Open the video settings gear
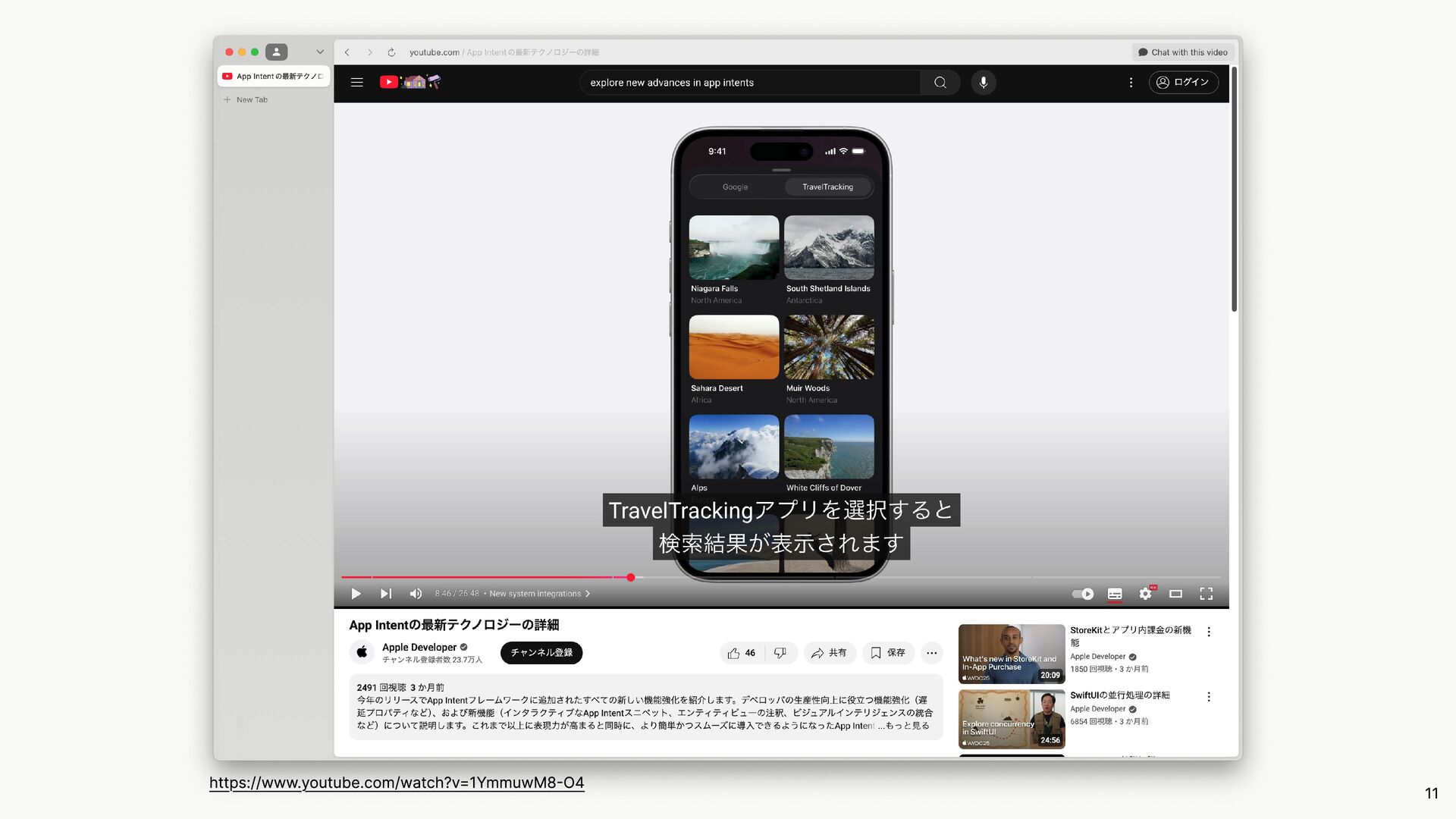 tap(1145, 594)
